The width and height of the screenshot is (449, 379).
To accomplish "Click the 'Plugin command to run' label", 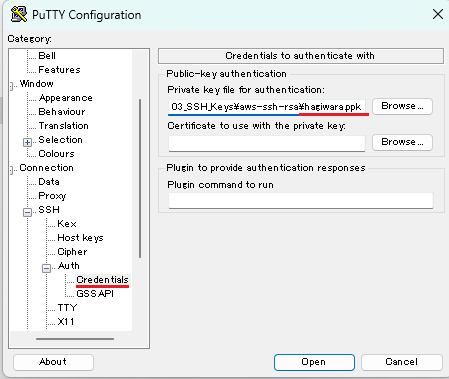I will pos(220,185).
